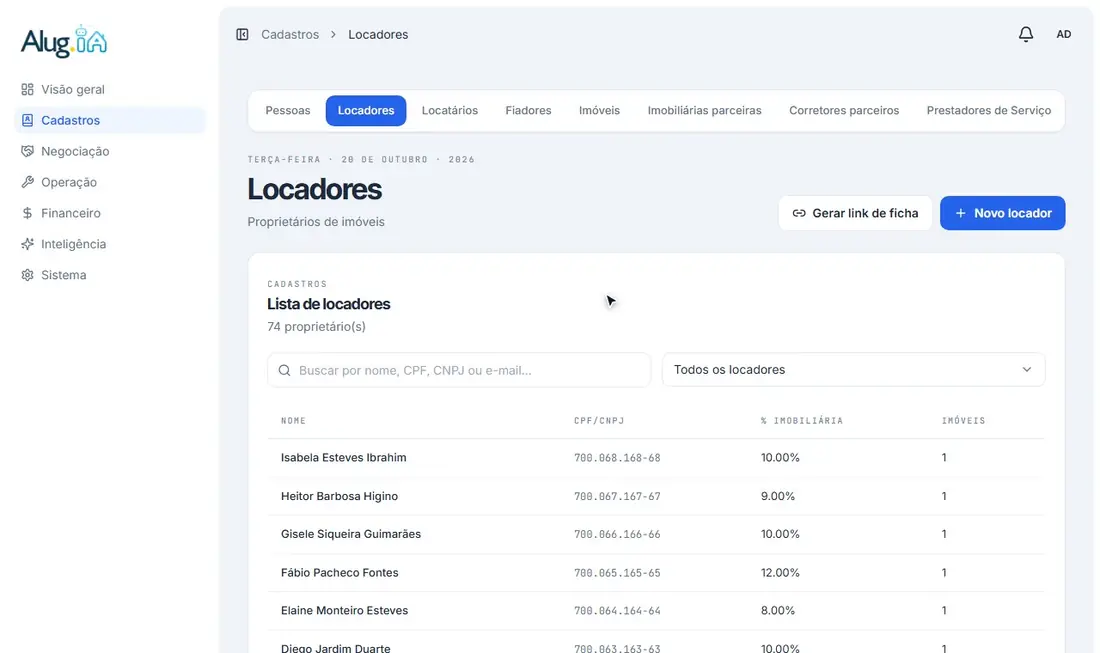1100x653 pixels.
Task: Open Operação in the sidebar
Action: (x=110, y=182)
